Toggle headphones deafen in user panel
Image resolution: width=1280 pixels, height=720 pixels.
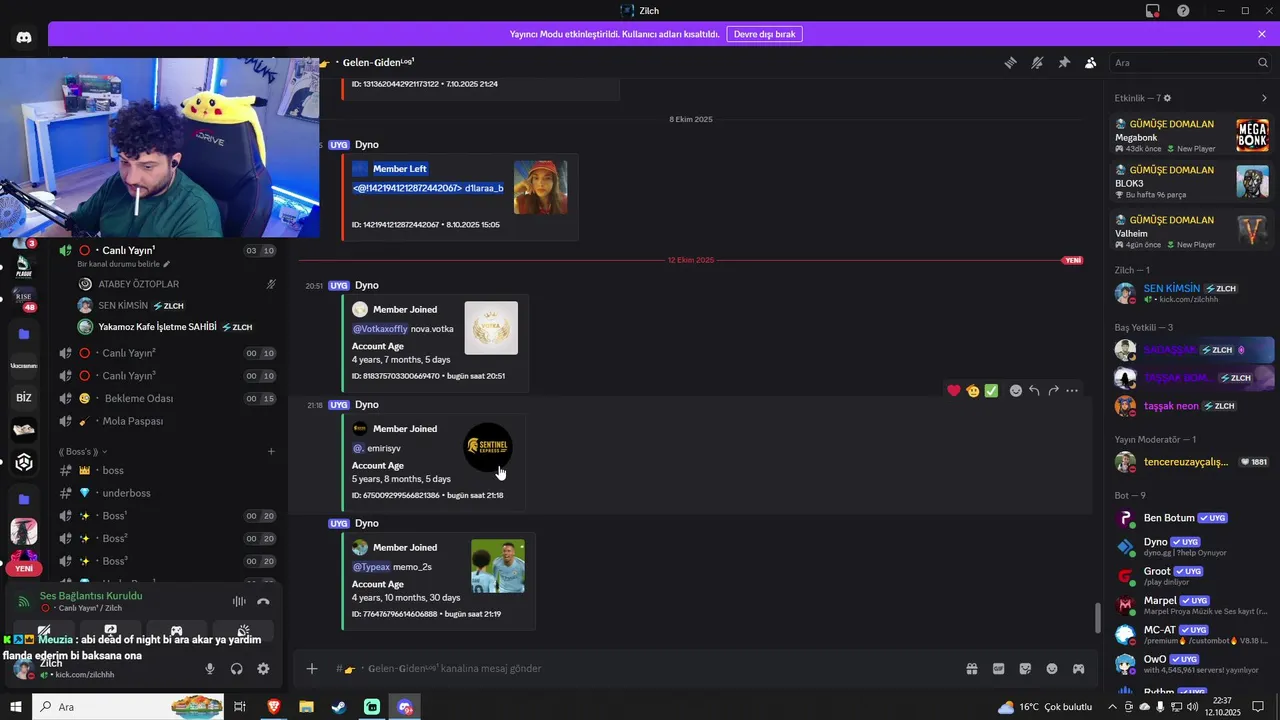(237, 668)
